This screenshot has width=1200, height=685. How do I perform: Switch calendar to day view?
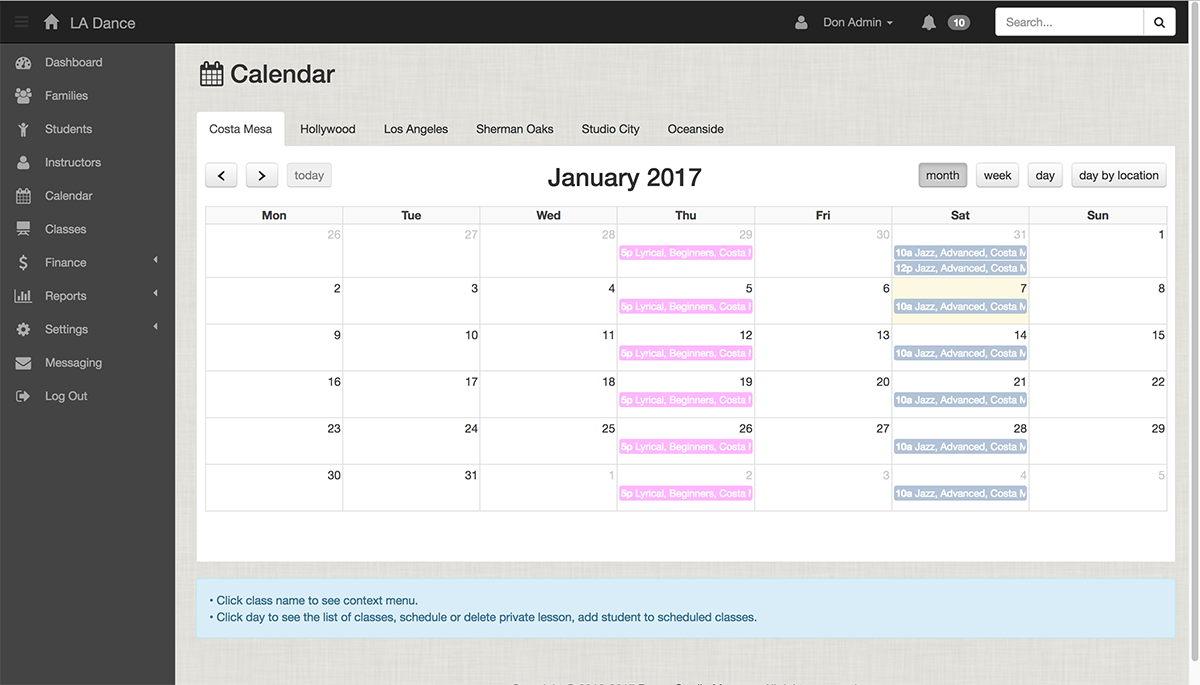1045,175
